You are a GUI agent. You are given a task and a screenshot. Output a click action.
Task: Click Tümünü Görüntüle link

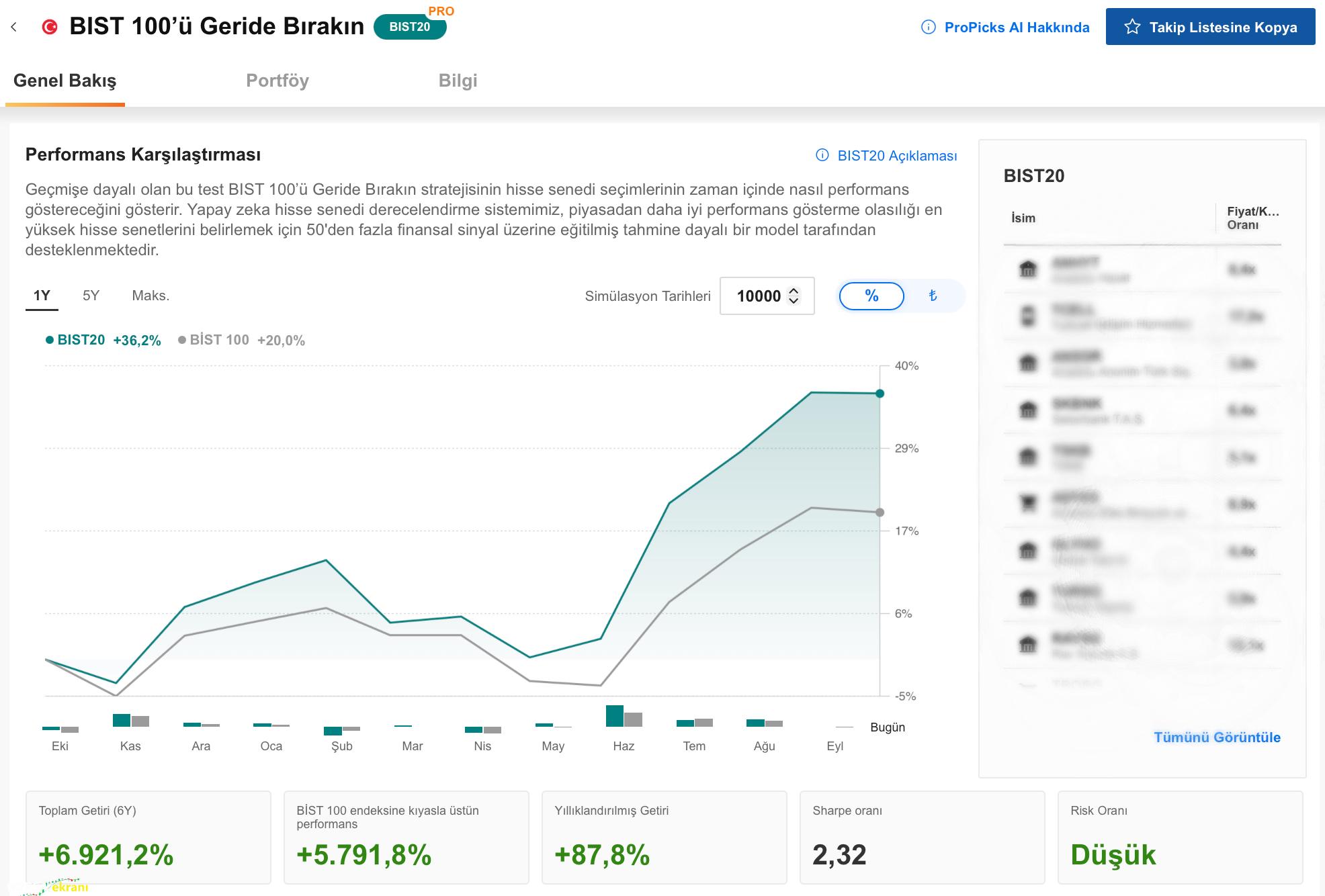(x=1217, y=737)
